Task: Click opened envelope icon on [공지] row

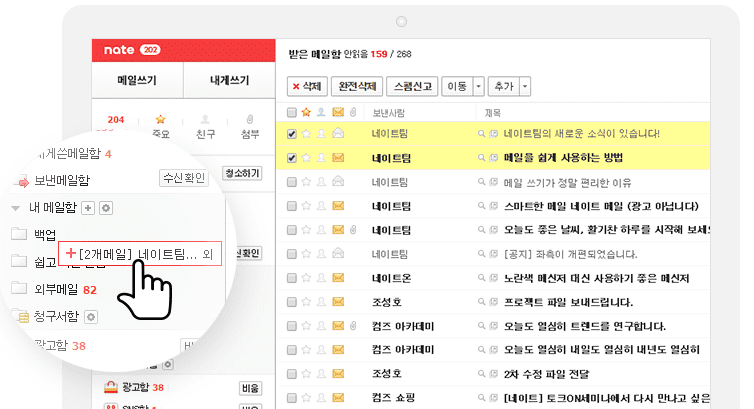Action: click(338, 253)
